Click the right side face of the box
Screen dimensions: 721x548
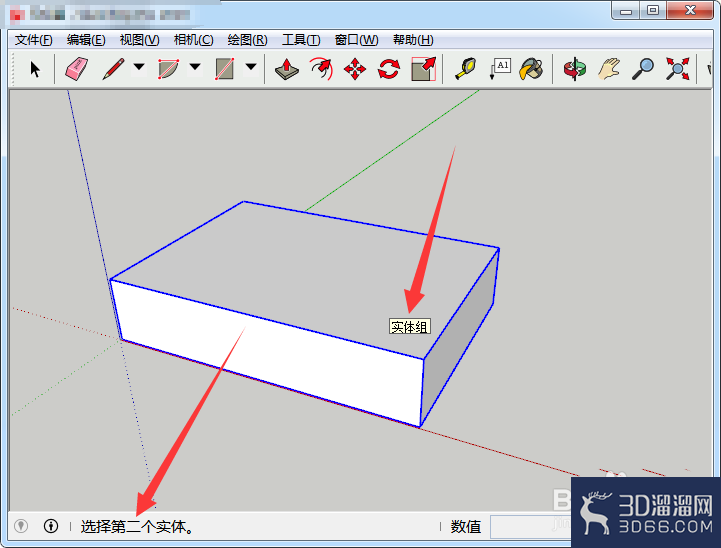pos(460,336)
